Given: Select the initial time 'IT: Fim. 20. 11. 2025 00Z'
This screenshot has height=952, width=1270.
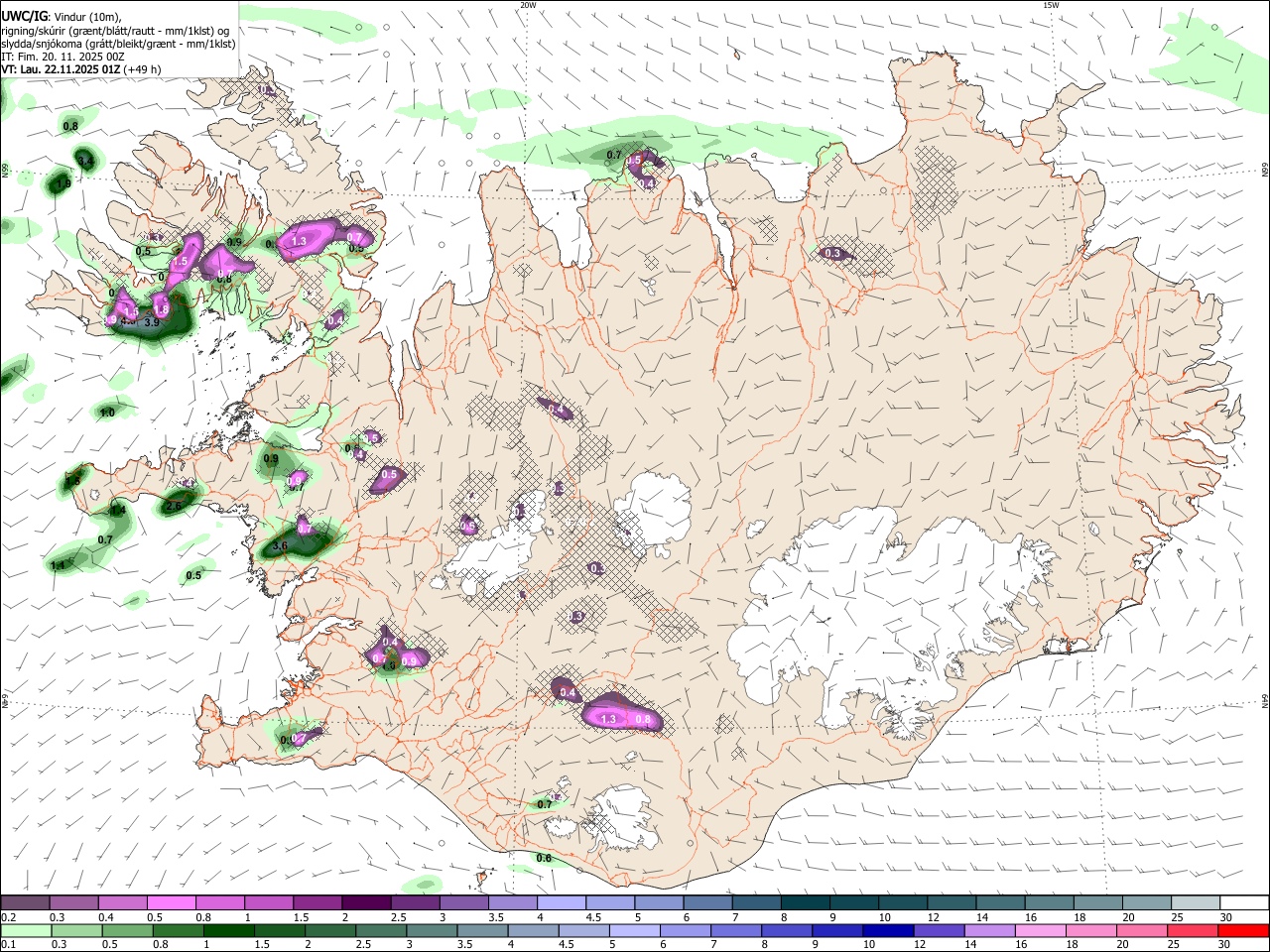Looking at the screenshot, I should pyautogui.click(x=63, y=57).
